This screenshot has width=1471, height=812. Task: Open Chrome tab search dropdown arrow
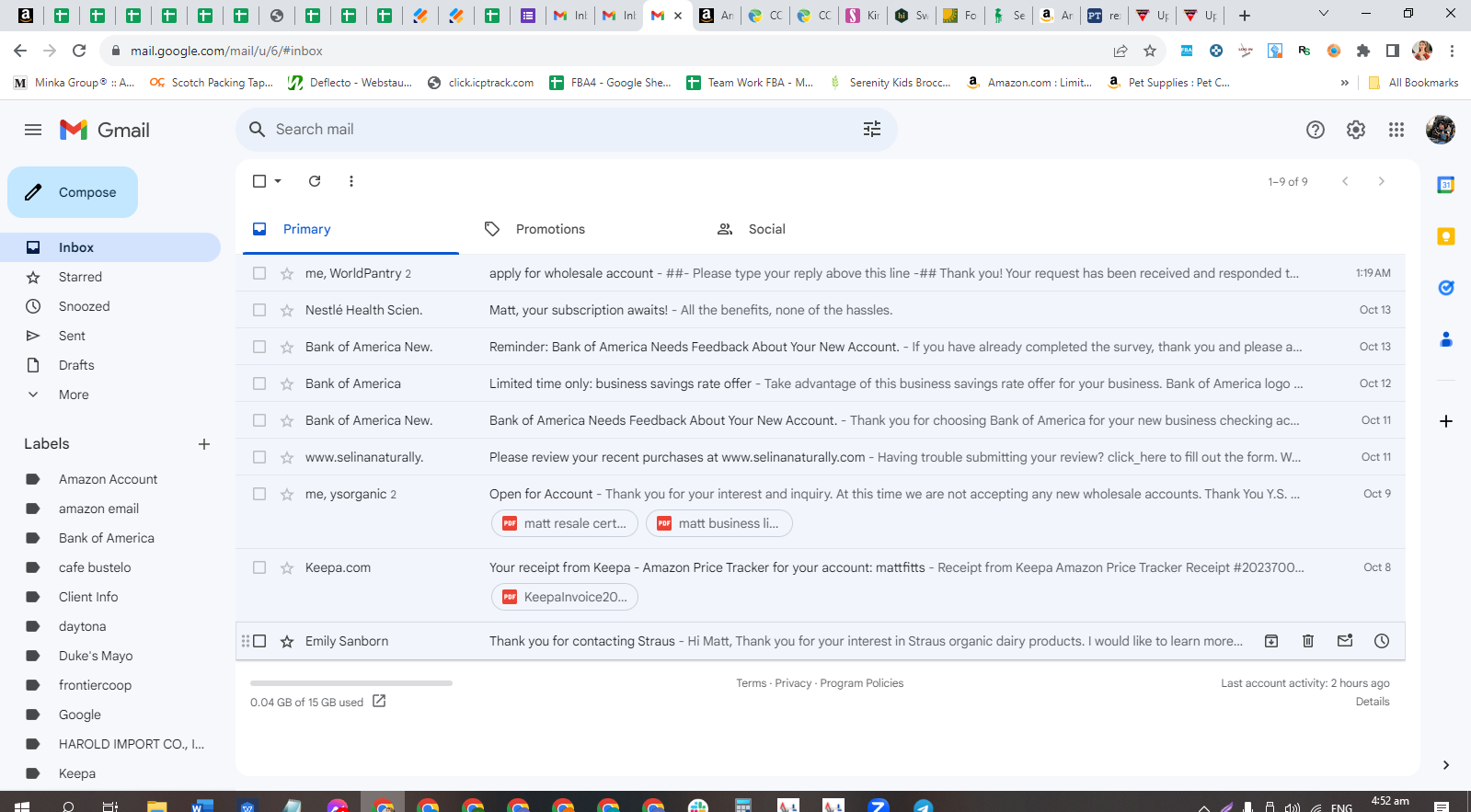[x=1324, y=14]
